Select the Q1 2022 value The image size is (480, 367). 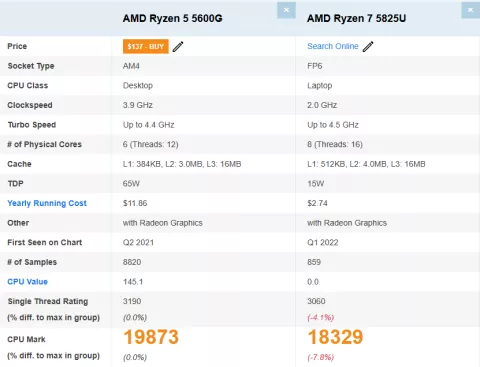(322, 242)
